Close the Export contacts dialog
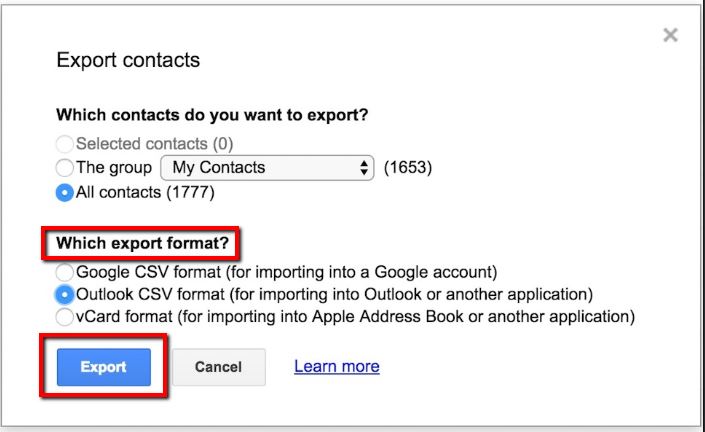705x432 pixels. click(x=670, y=36)
